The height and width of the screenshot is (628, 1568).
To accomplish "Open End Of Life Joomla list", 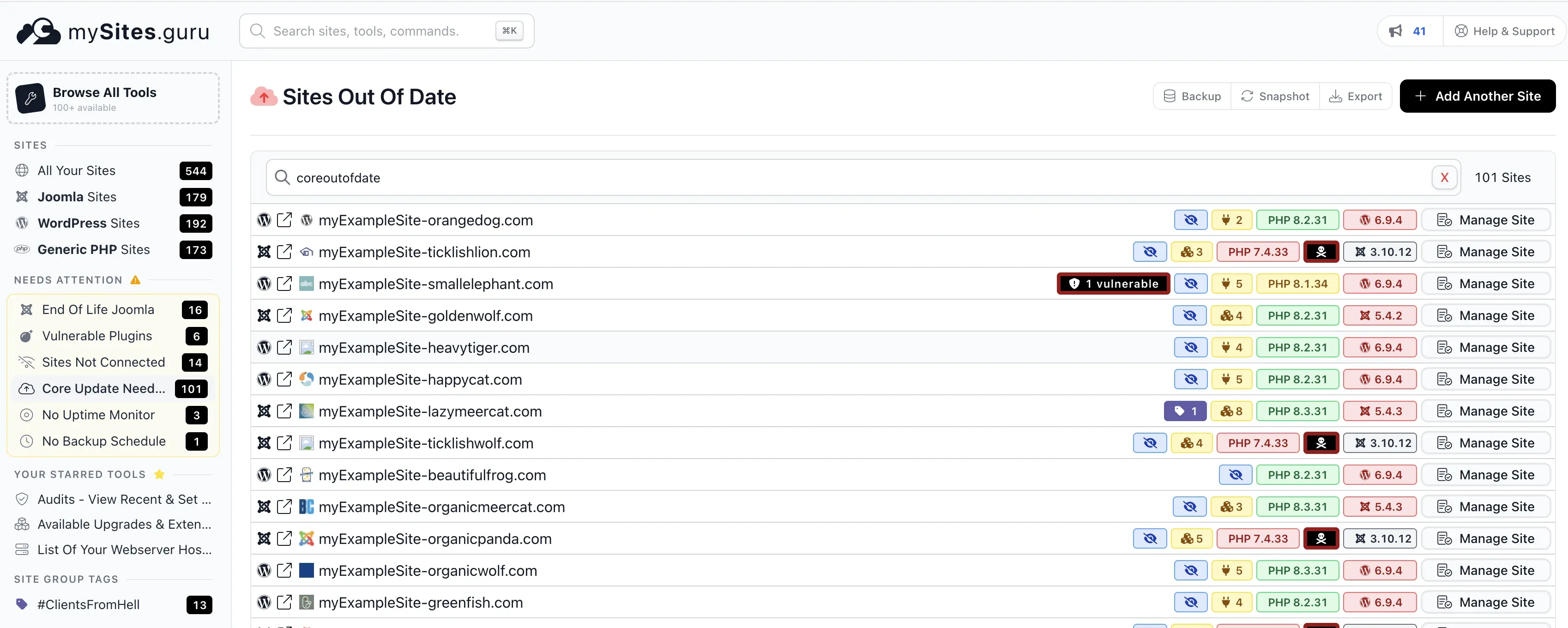I will pos(113,310).
